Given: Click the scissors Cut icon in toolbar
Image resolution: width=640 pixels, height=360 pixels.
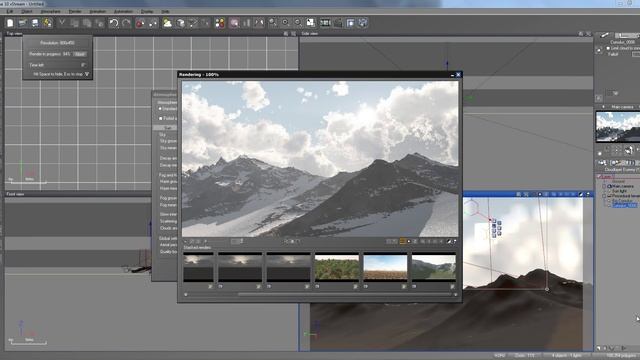Looking at the screenshot, I should pos(62,23).
